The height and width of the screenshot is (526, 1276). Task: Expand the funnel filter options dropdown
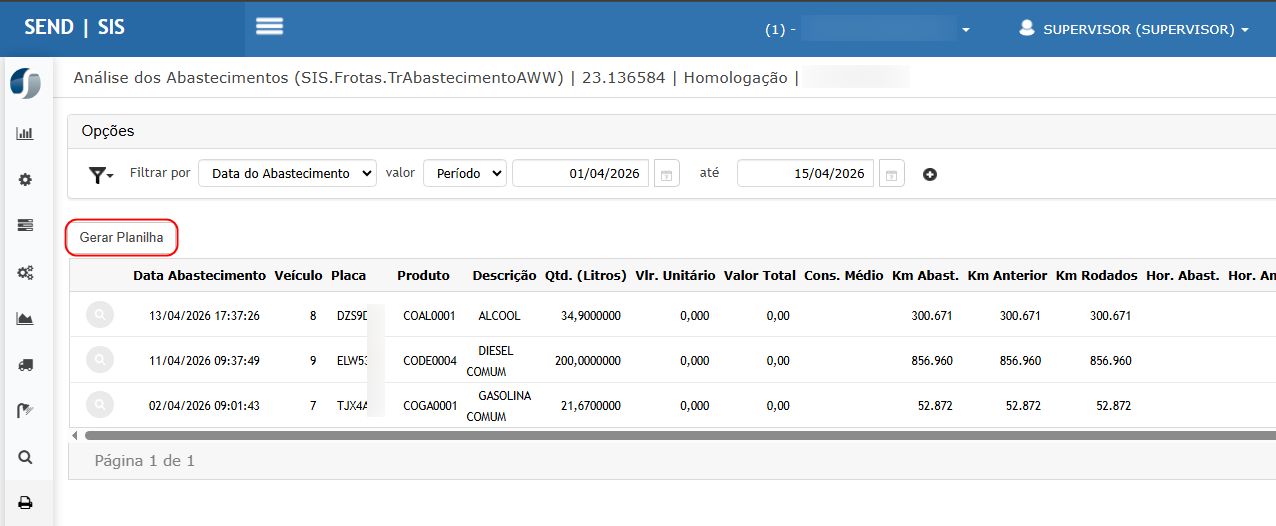tap(101, 175)
